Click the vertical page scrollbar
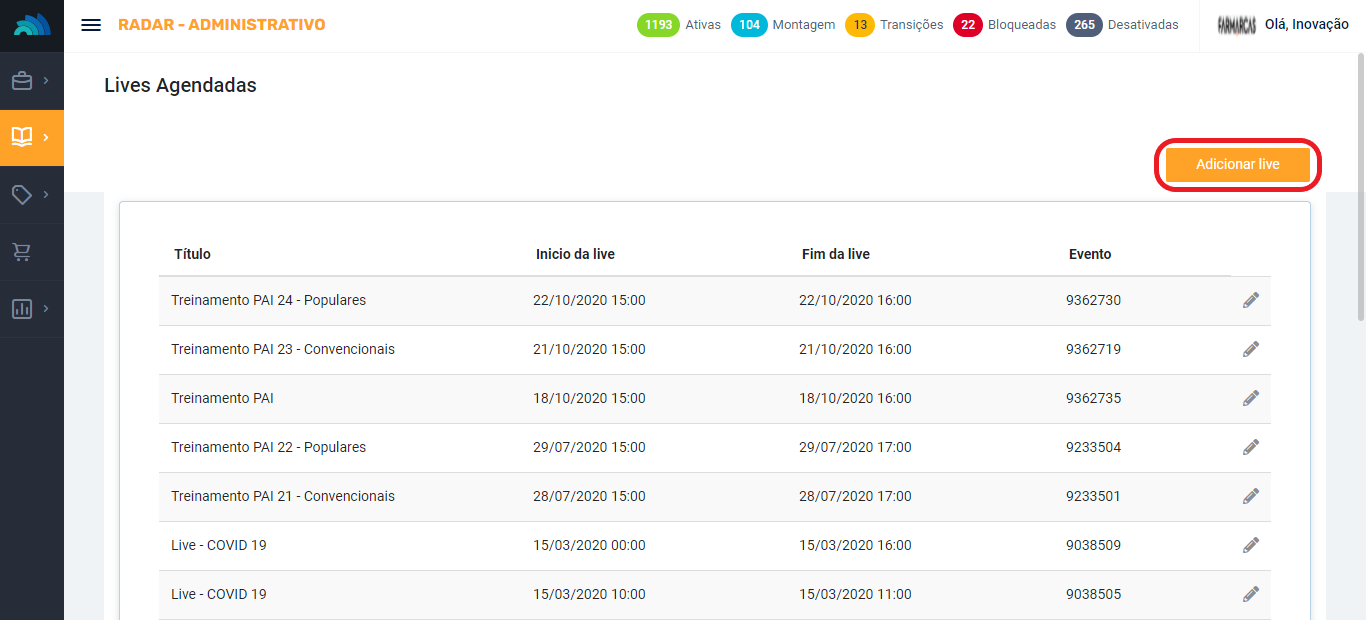 [1360, 190]
